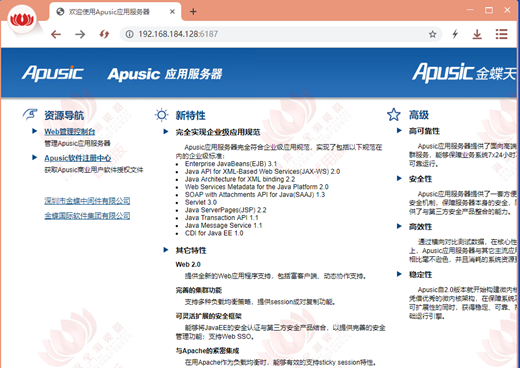Screen dimensions: 520x368
Task: Go back with the back arrow
Action: click(x=56, y=34)
